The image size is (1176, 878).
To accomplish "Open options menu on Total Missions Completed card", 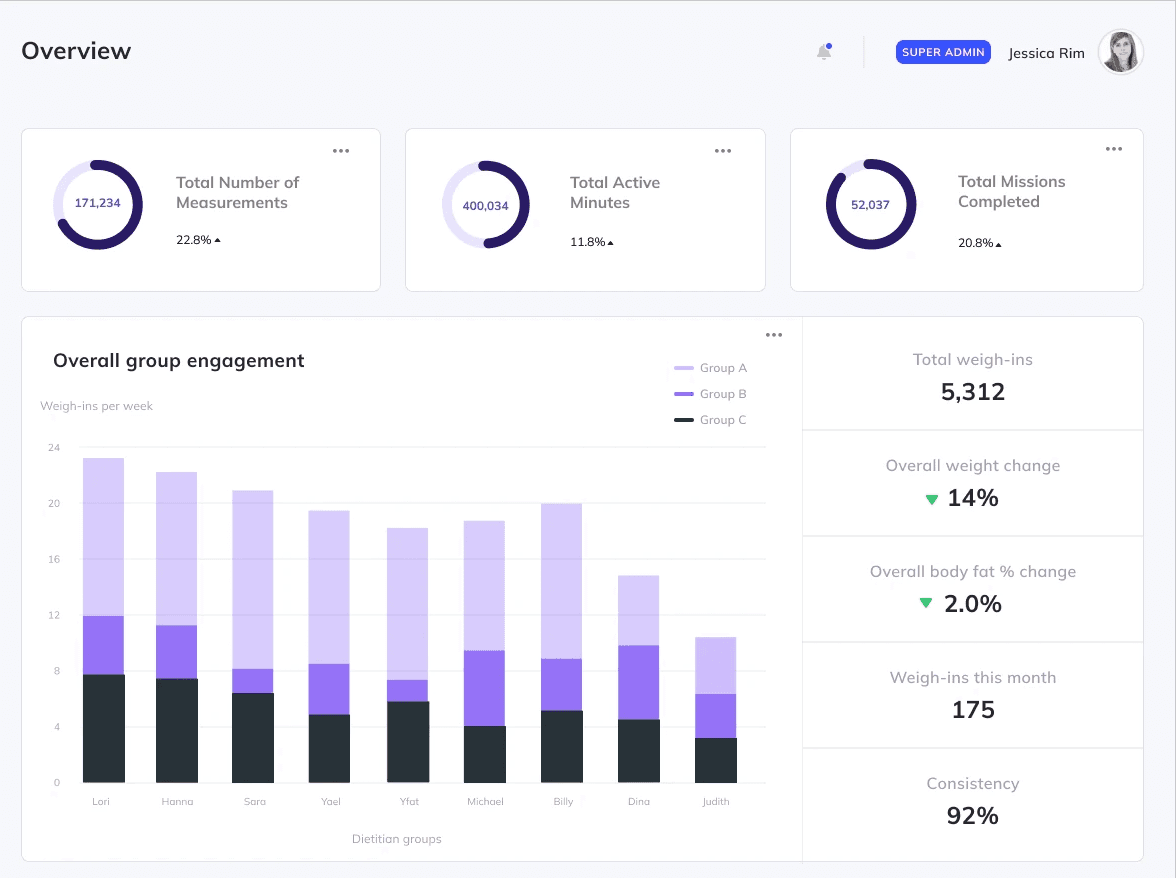I will tap(1114, 148).
